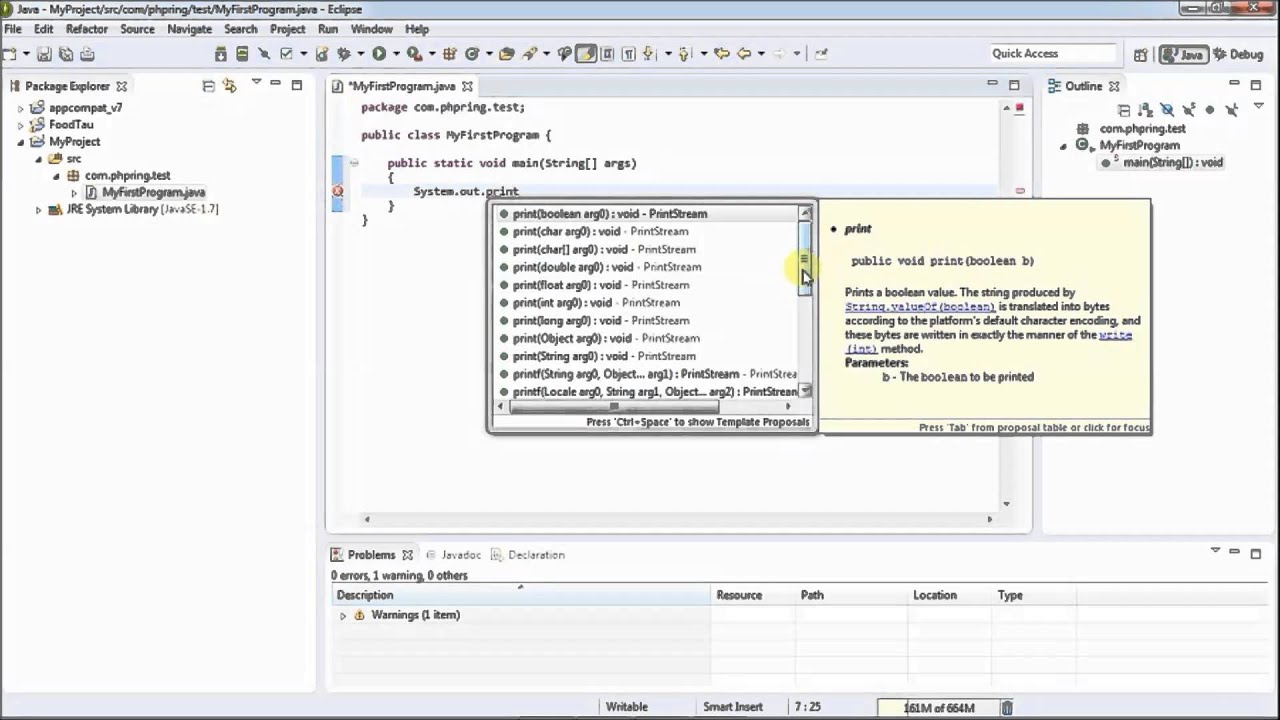Viewport: 1280px width, 720px height.
Task: Select main(String[]) : void in Outline
Action: pyautogui.click(x=1172, y=162)
